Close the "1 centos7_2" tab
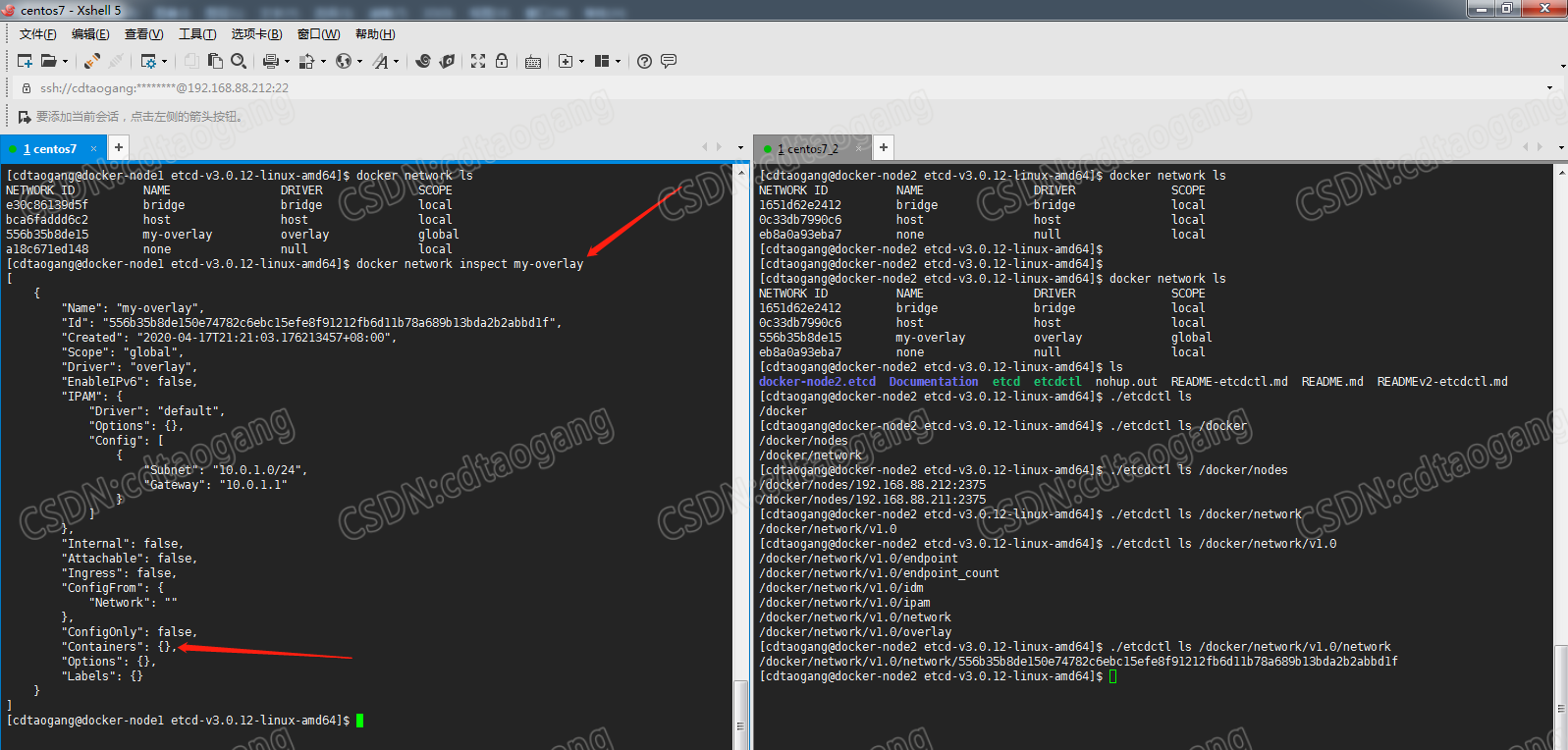This screenshot has width=1568, height=750. coord(859,149)
